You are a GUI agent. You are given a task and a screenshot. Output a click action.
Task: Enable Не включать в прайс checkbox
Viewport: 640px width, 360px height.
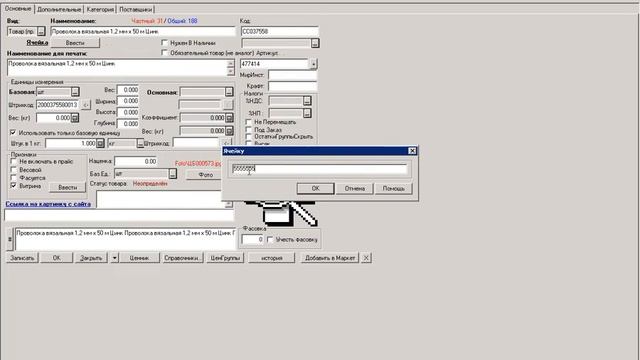[x=13, y=162]
